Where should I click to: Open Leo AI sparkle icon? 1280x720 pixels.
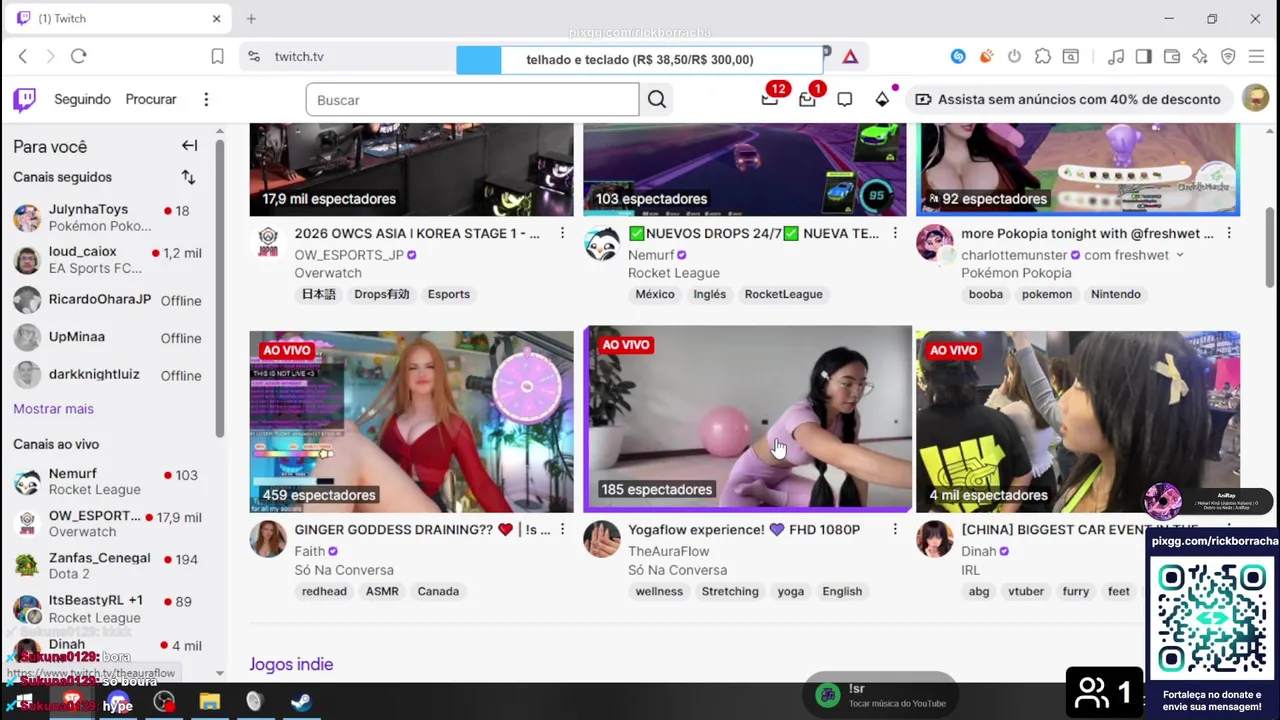[x=1200, y=57]
